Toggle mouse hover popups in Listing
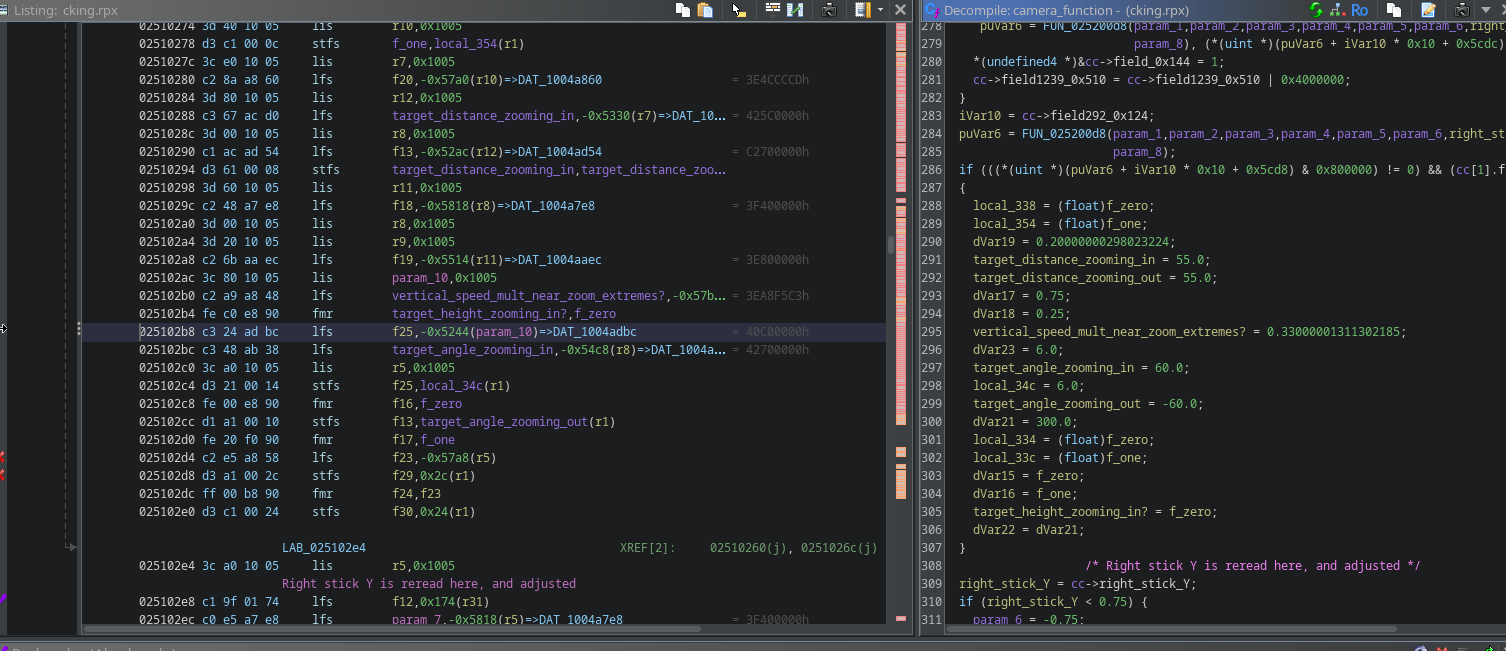The height and width of the screenshot is (651, 1506). 739,10
